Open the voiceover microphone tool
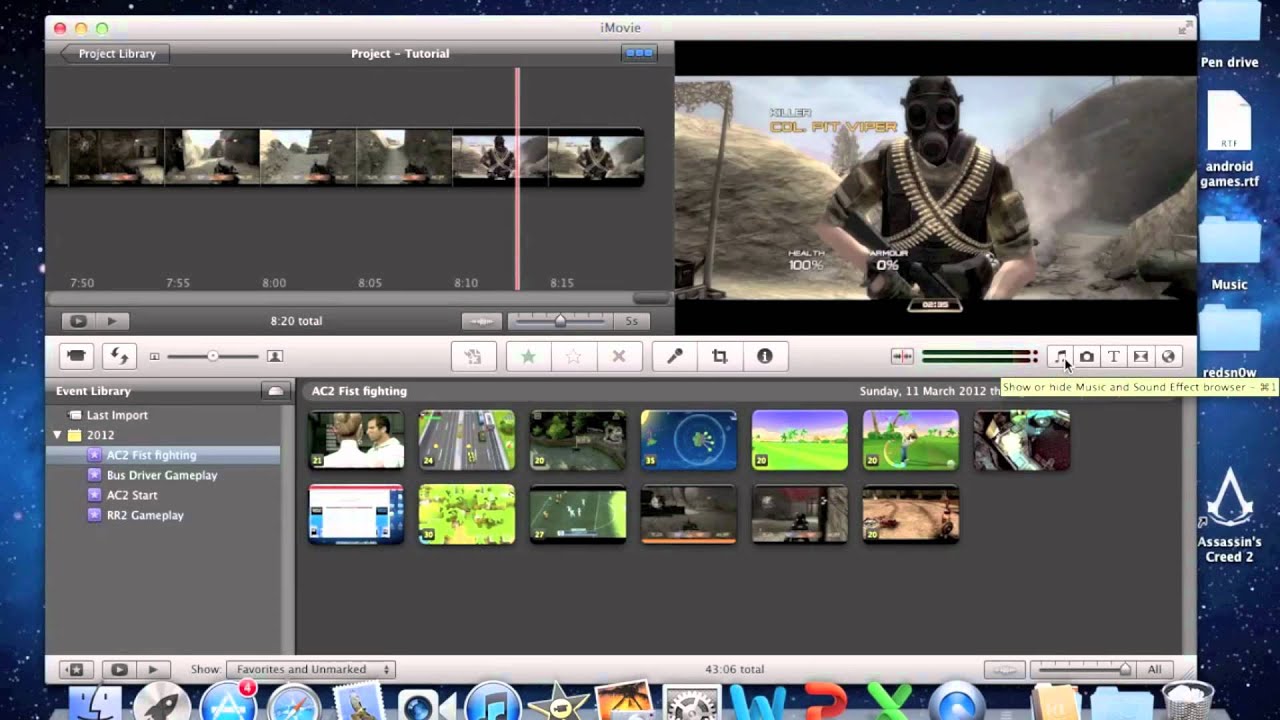The height and width of the screenshot is (720, 1280). (x=674, y=356)
